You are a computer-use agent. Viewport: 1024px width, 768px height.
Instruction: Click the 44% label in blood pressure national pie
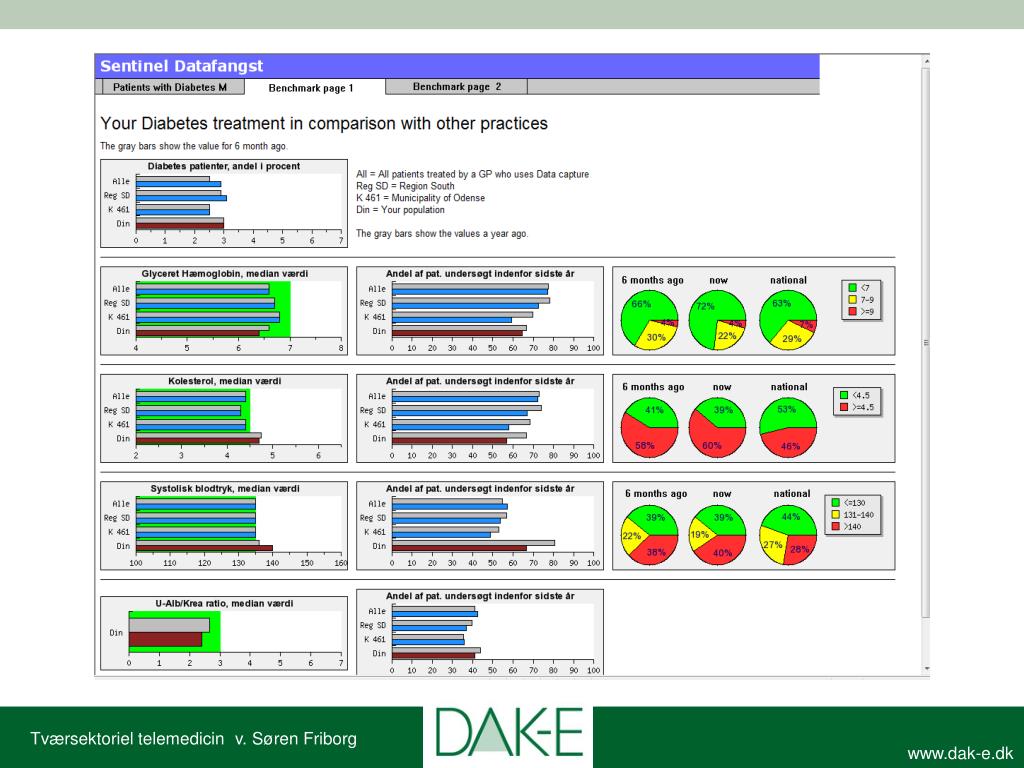coord(790,517)
